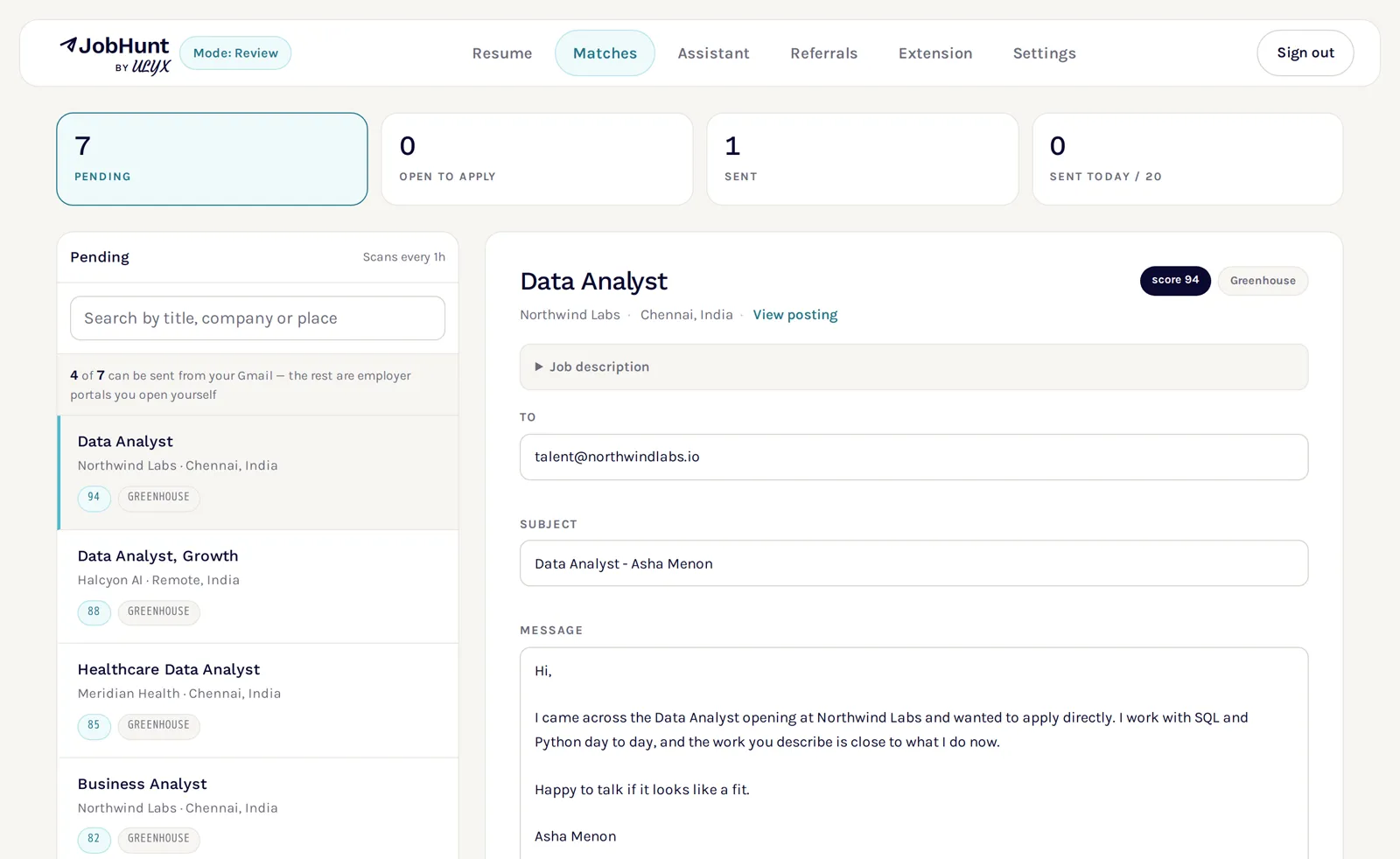
Task: Click inside the Message text area
Action: point(913,754)
